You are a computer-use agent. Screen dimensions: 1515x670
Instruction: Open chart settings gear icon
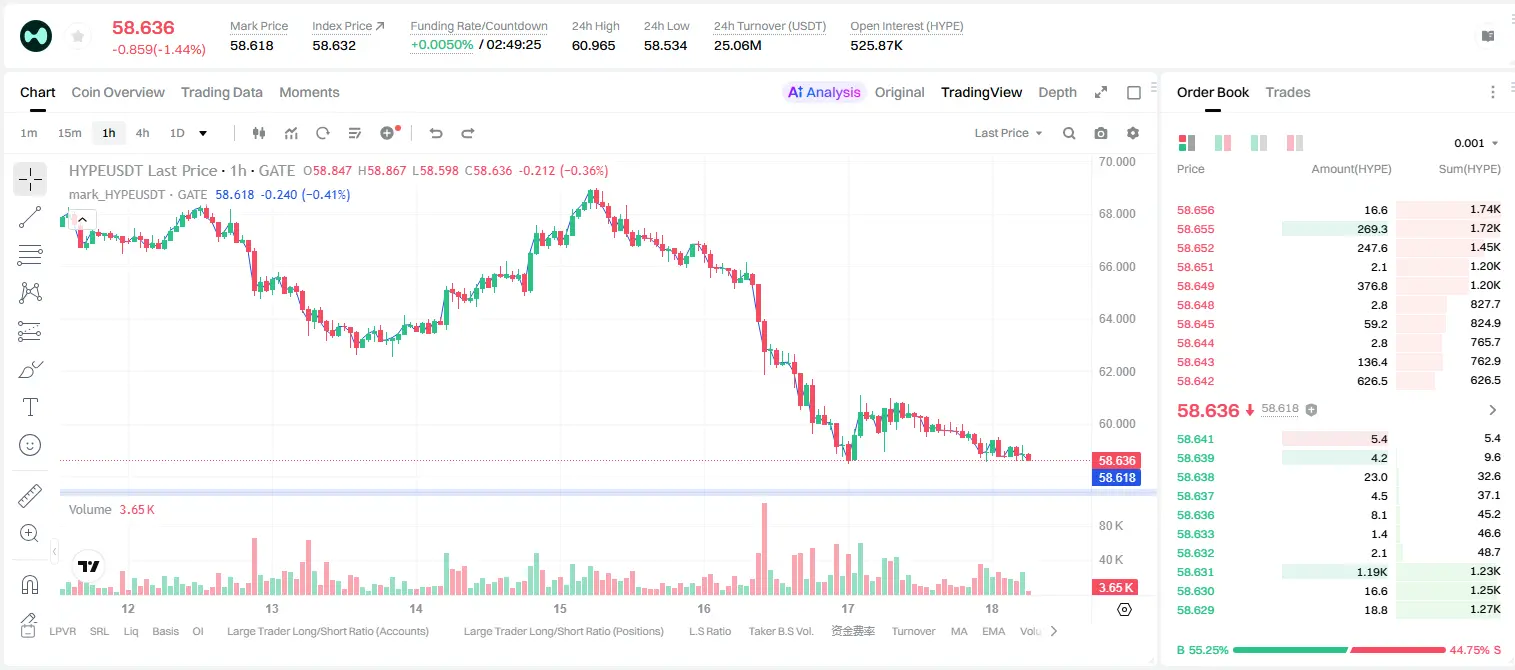pos(1133,133)
